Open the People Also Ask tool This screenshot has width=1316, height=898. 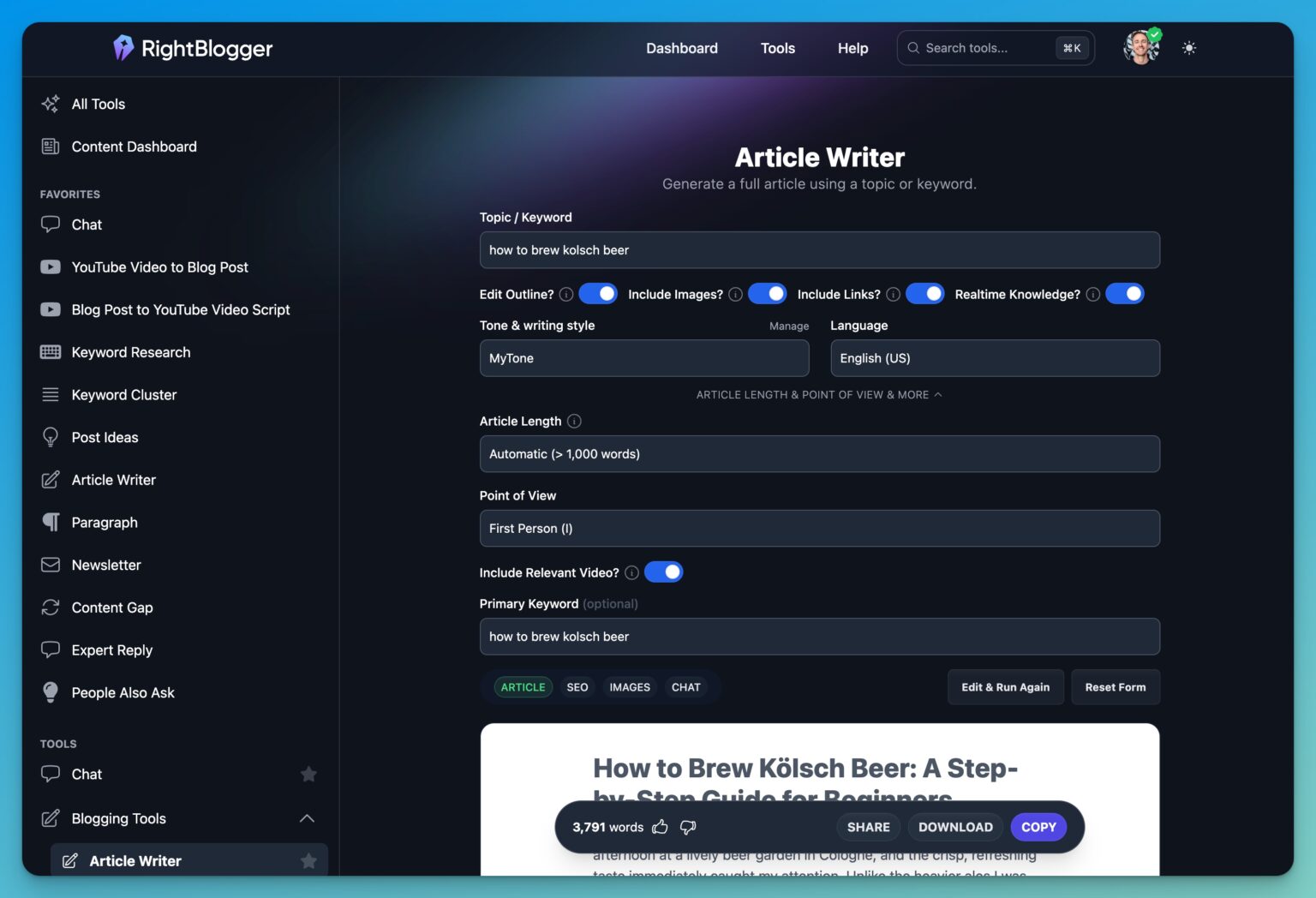pyautogui.click(x=123, y=692)
